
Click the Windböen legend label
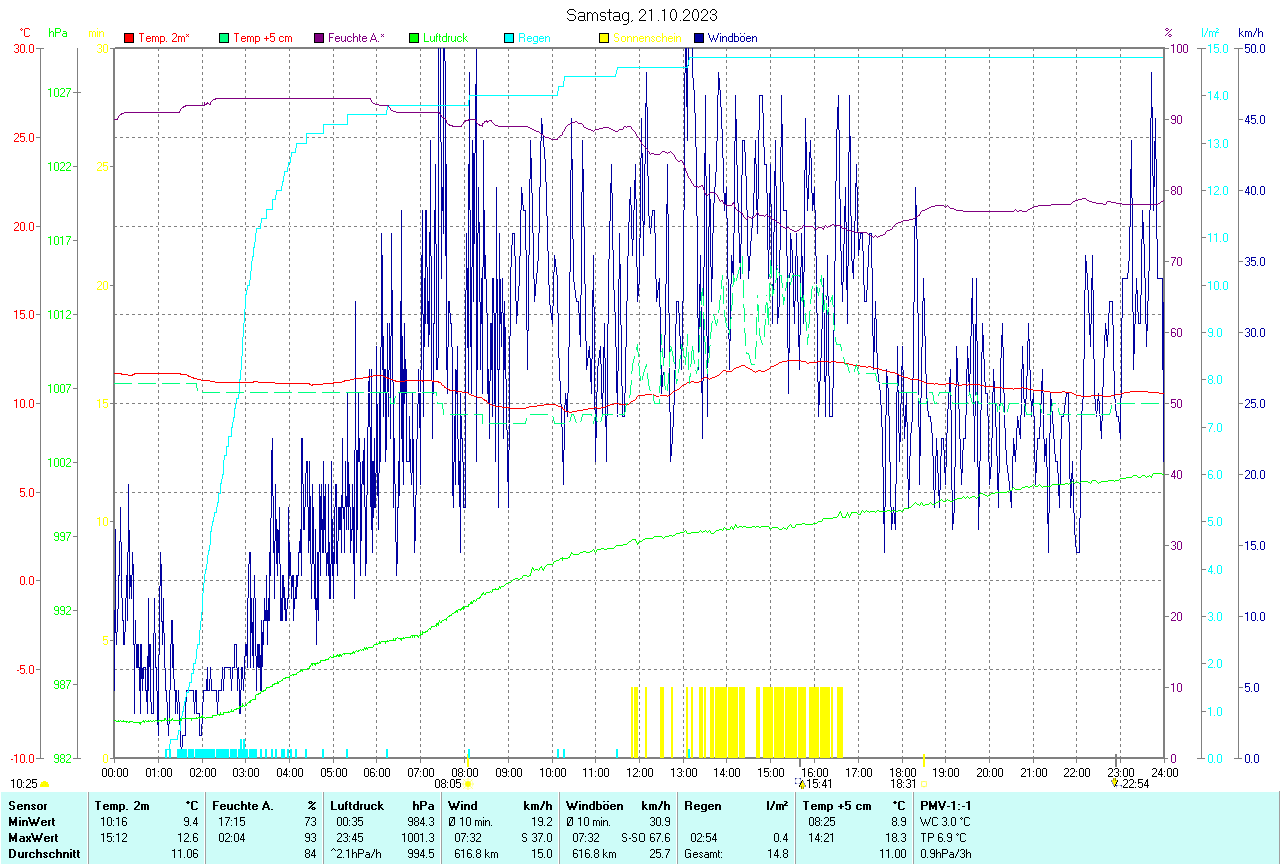pos(732,38)
